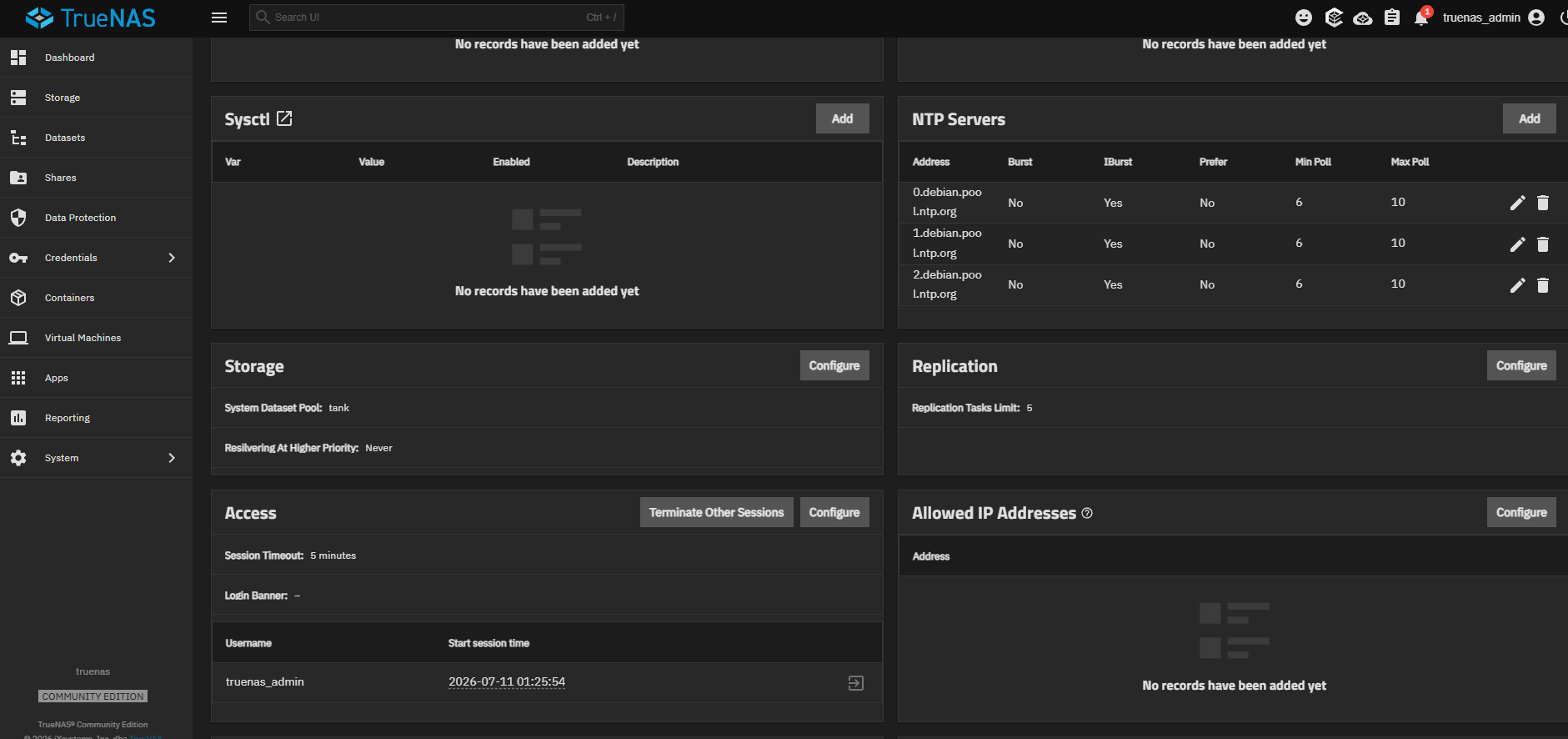The height and width of the screenshot is (739, 1568).
Task: Toggle the sidebar with hamburger menu
Action: click(x=219, y=18)
